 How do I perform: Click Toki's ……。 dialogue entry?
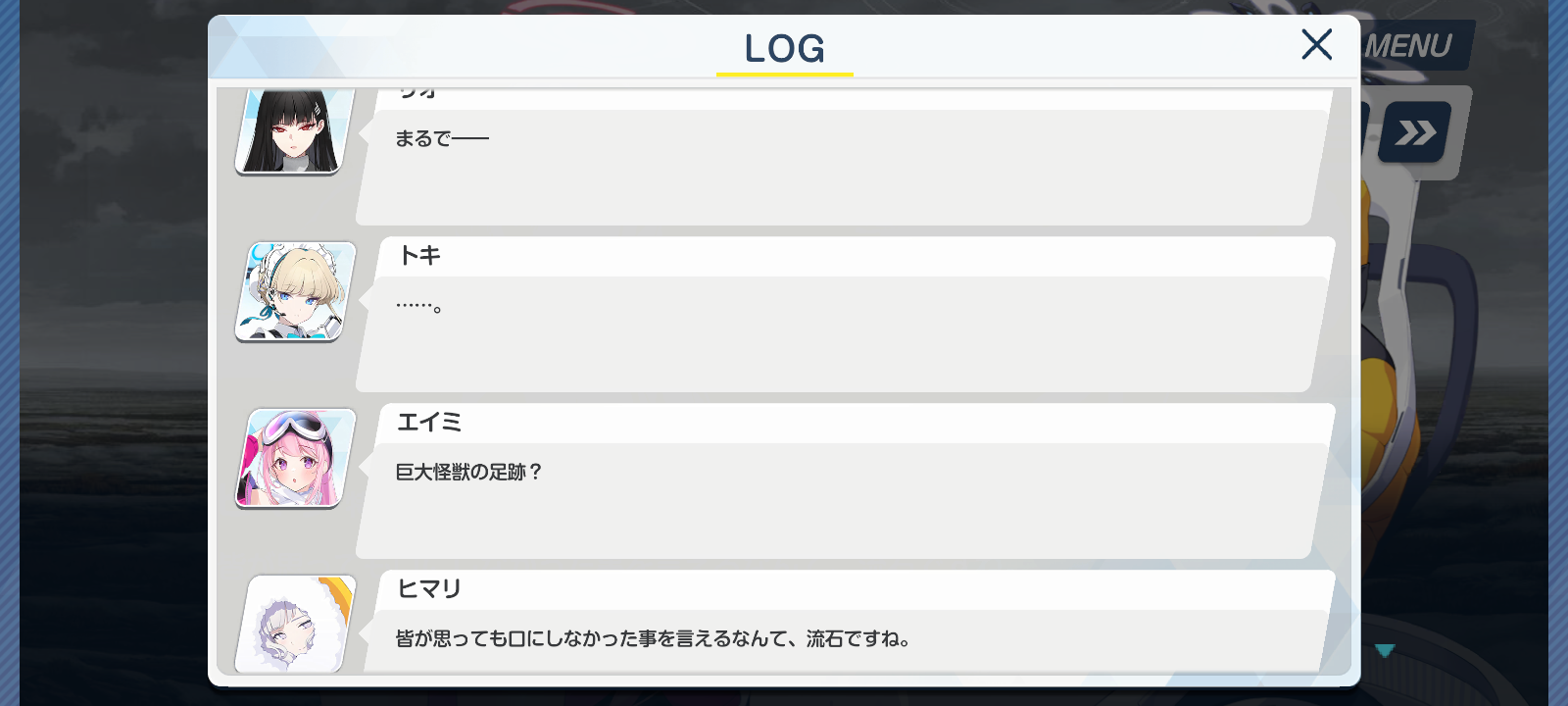tap(843, 333)
